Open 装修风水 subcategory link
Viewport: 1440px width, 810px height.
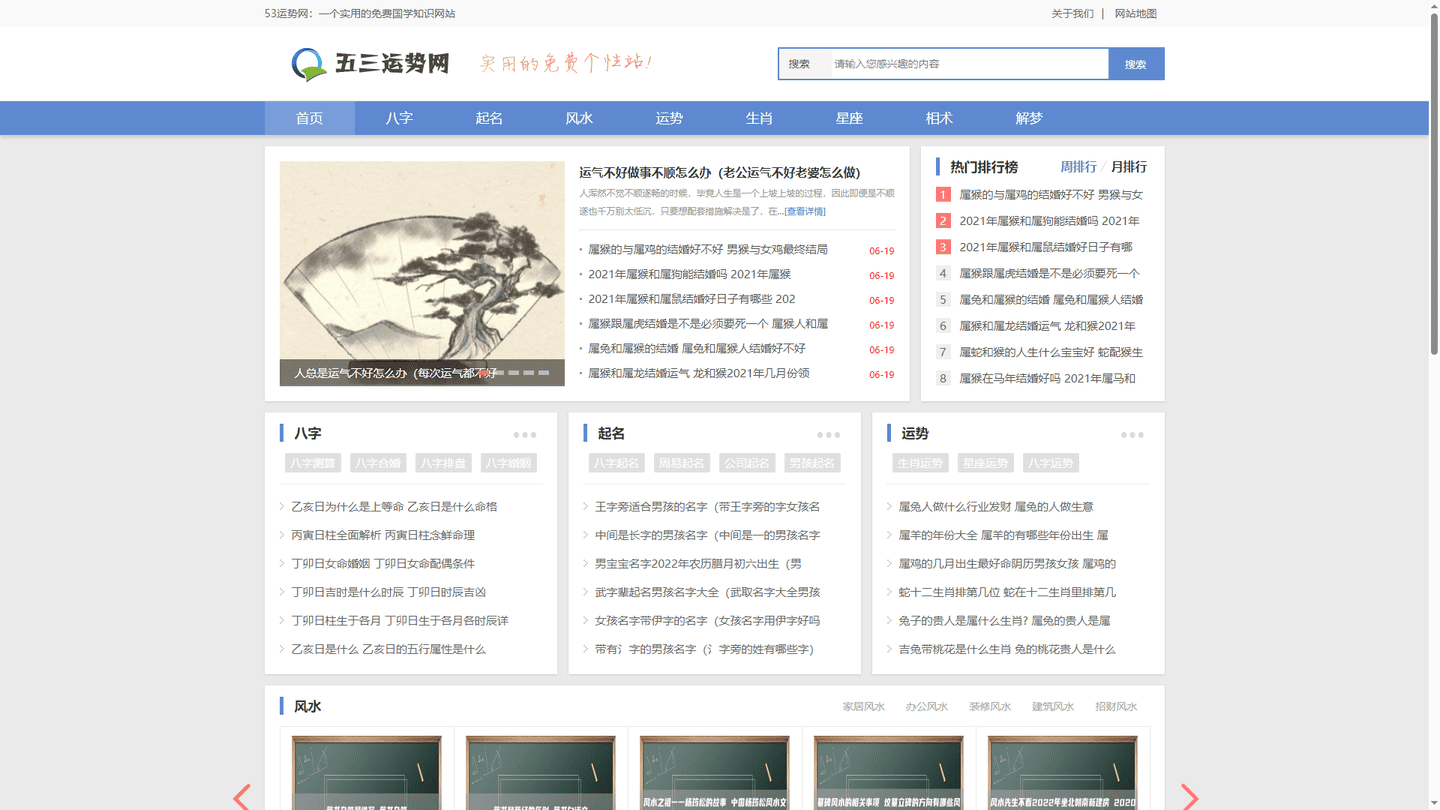click(990, 707)
